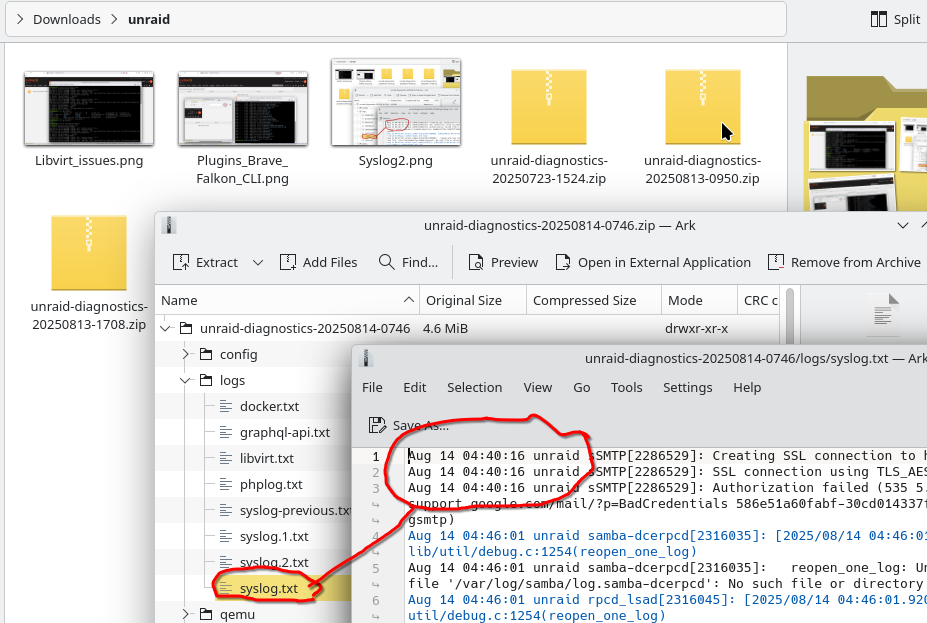Click the Extract button in Ark toolbar
927x623 pixels.
205,262
